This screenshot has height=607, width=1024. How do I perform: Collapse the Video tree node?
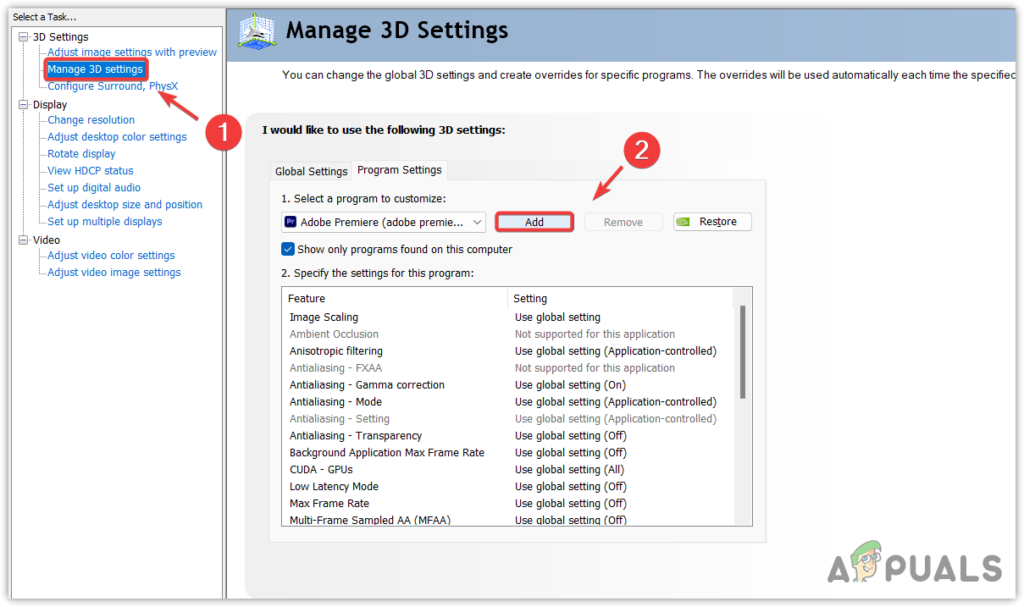(x=24, y=240)
